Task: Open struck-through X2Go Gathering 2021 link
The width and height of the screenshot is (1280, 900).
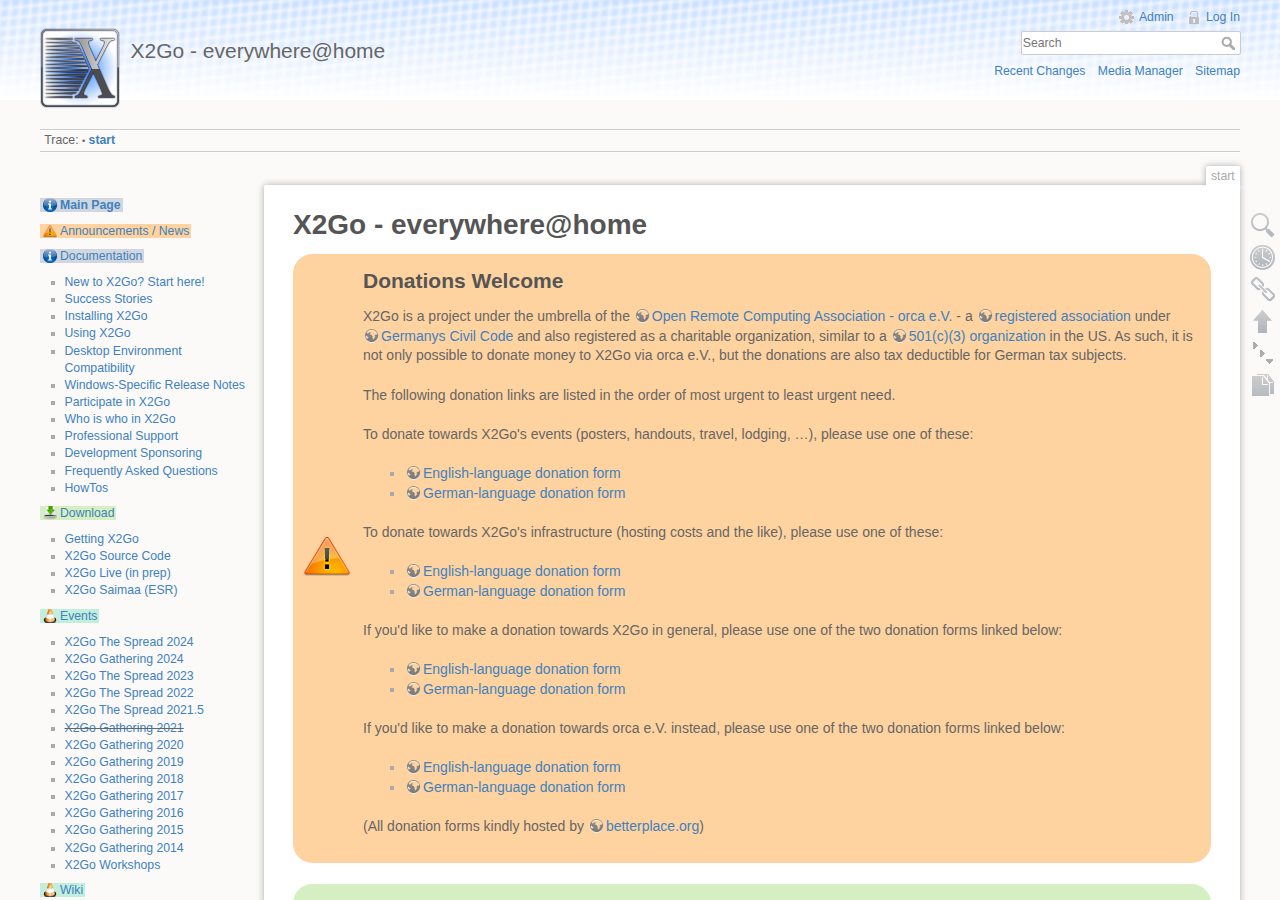Action: (x=124, y=727)
